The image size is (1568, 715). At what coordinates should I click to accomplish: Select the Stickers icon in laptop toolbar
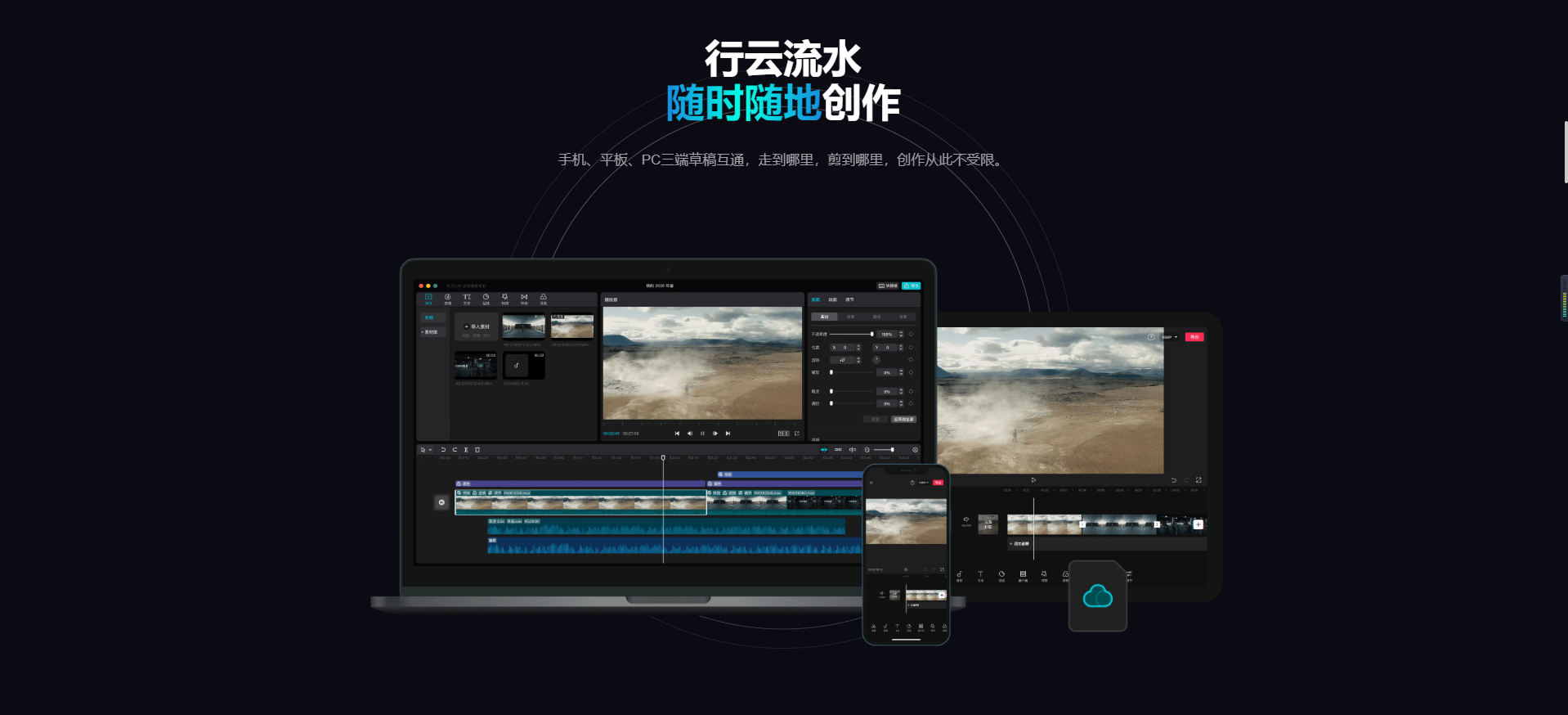(x=486, y=299)
